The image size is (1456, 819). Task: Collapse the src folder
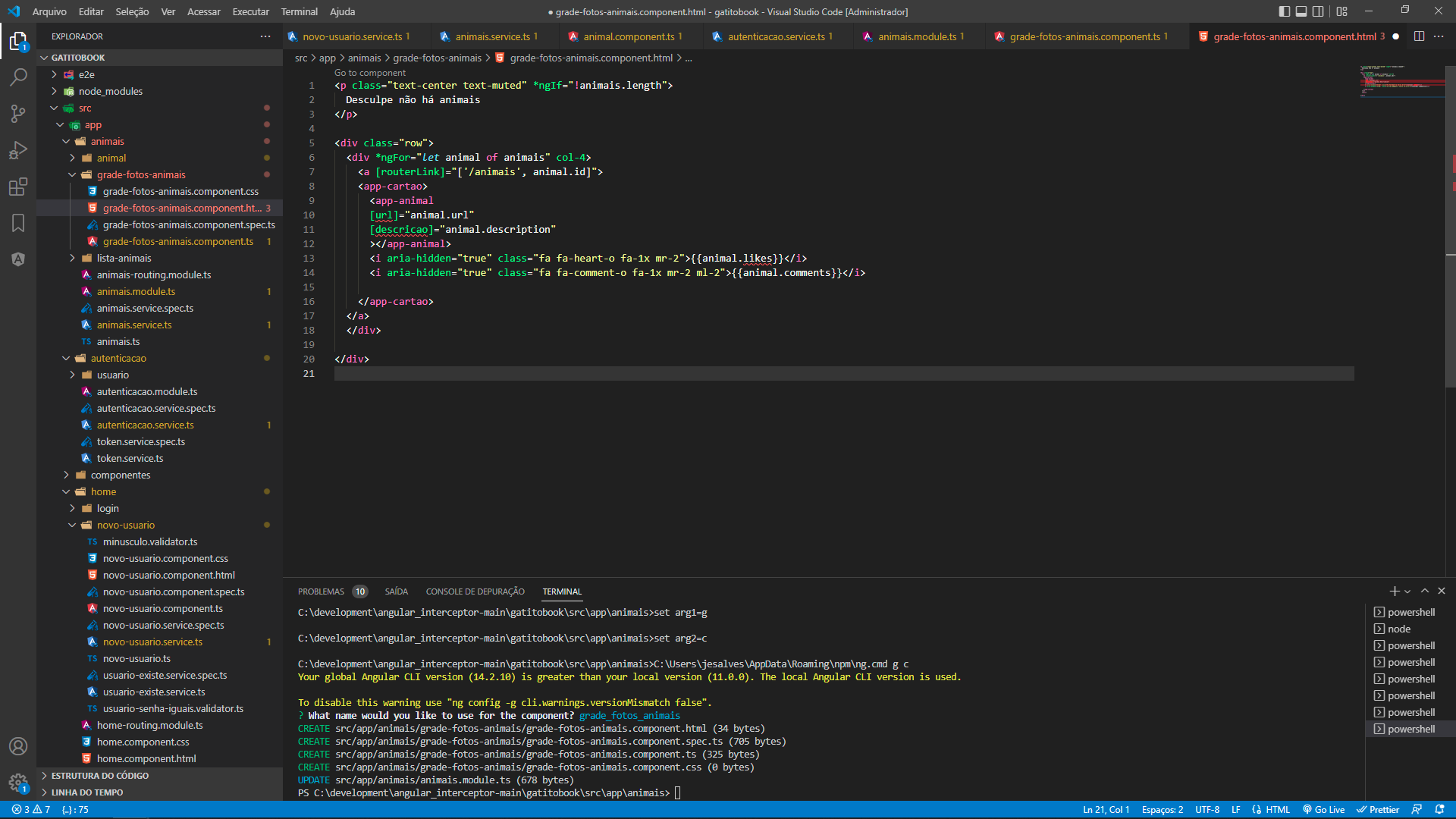(x=159, y=108)
